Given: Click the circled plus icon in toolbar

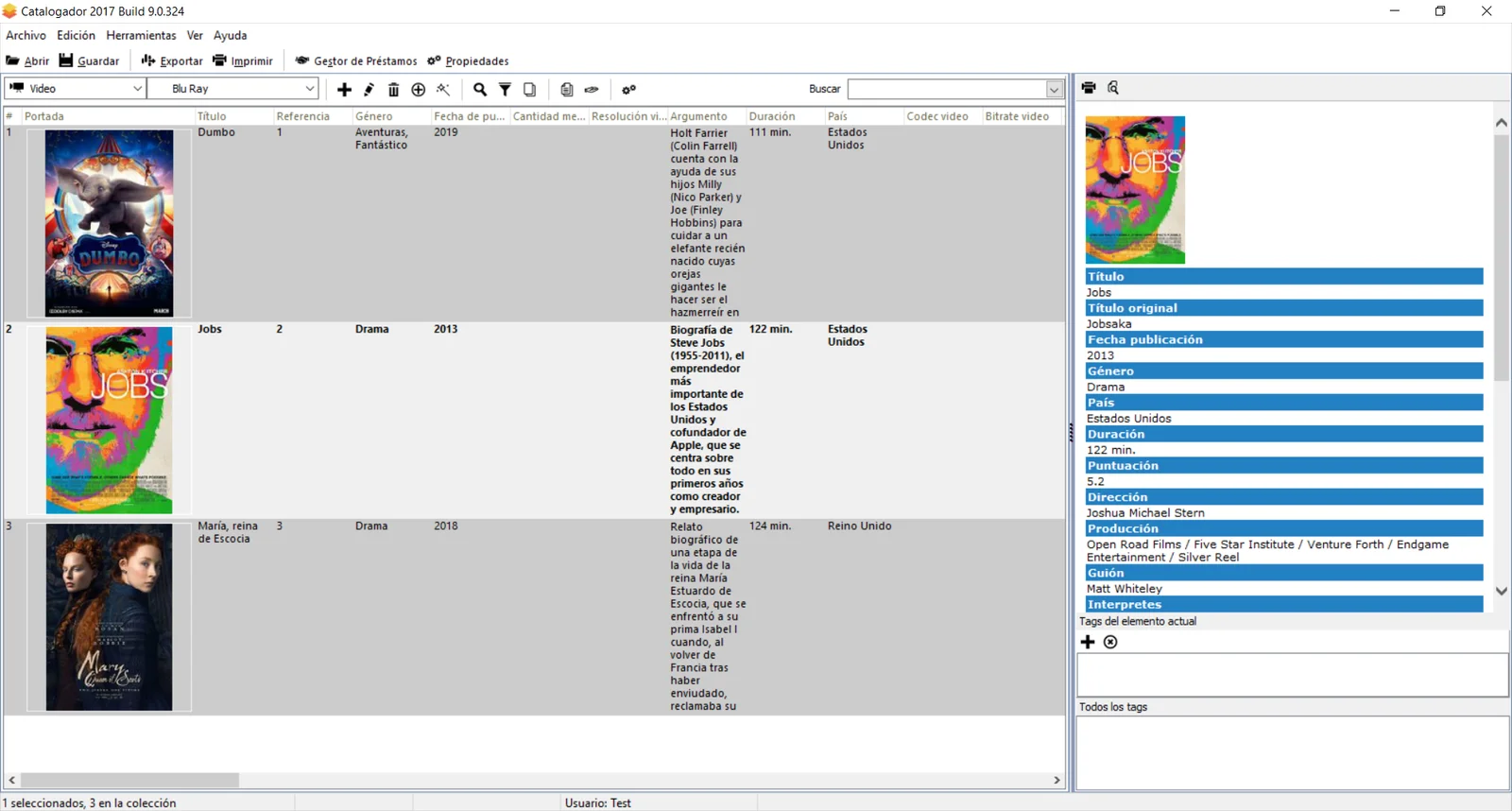Looking at the screenshot, I should click(x=418, y=89).
